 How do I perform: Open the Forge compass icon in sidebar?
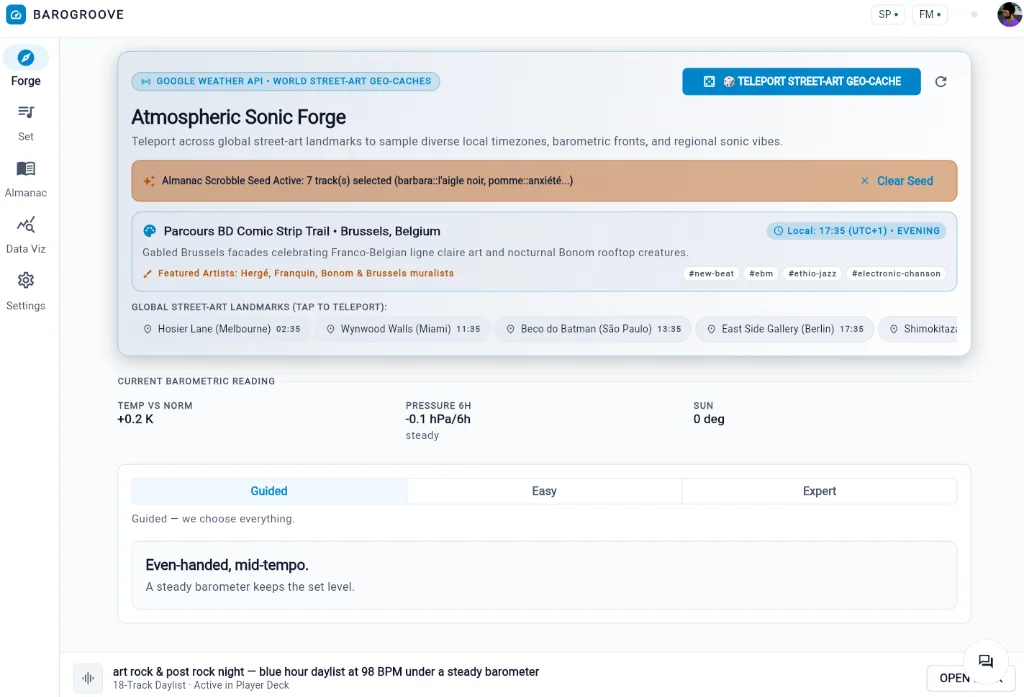coord(25,58)
